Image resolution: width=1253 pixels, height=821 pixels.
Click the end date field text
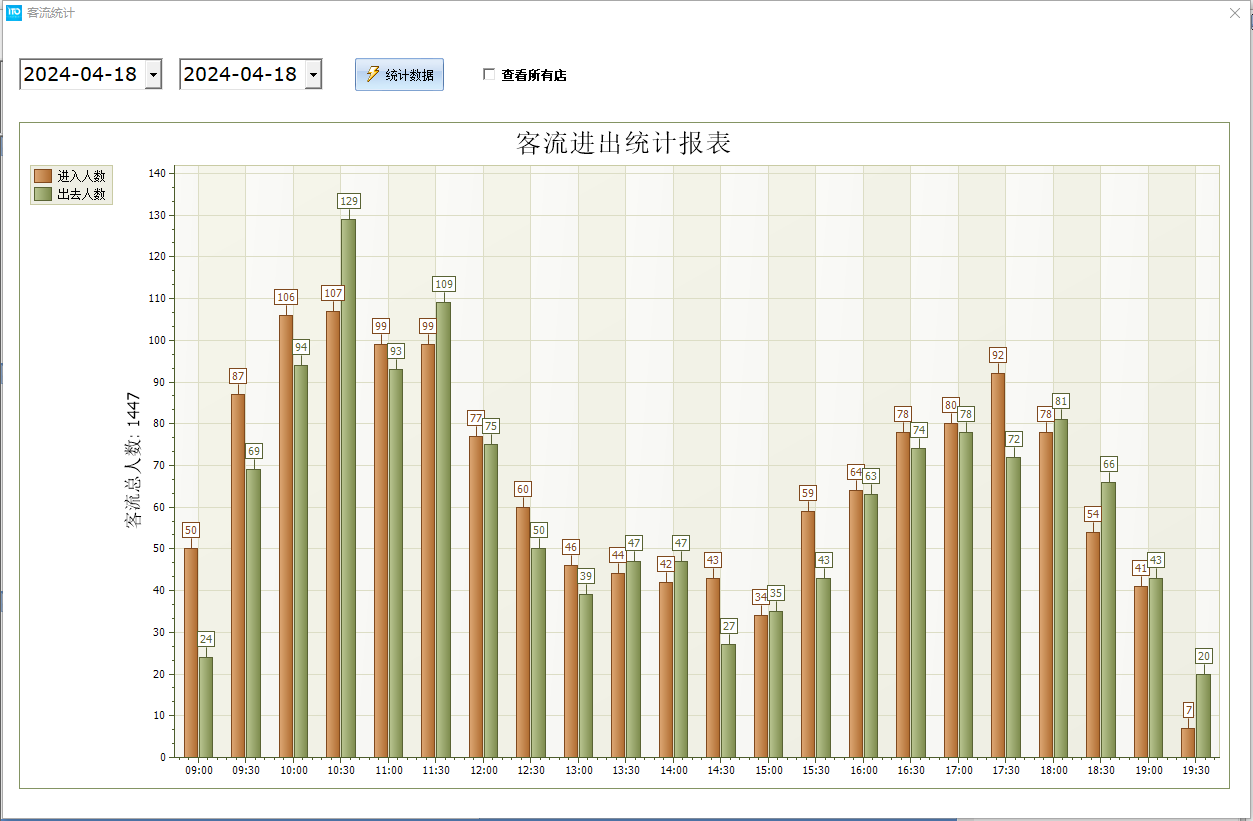[x=240, y=75]
